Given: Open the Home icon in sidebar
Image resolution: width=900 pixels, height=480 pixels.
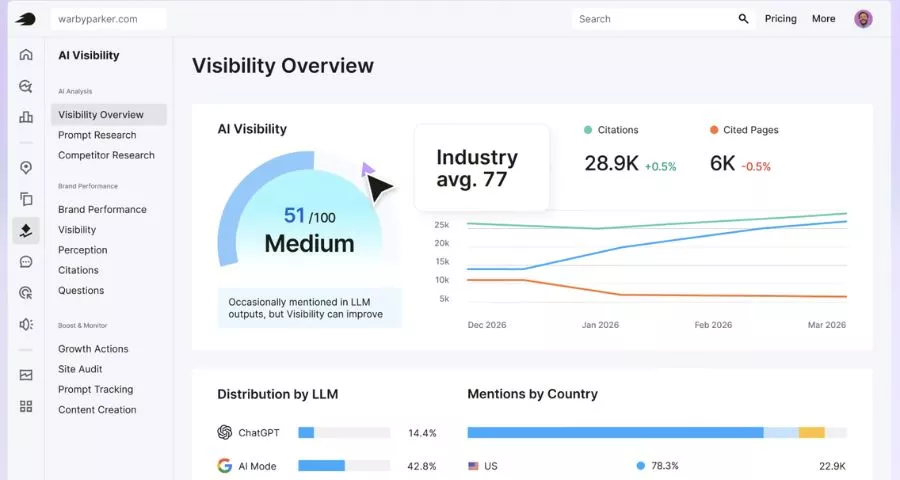Looking at the screenshot, I should 26,55.
